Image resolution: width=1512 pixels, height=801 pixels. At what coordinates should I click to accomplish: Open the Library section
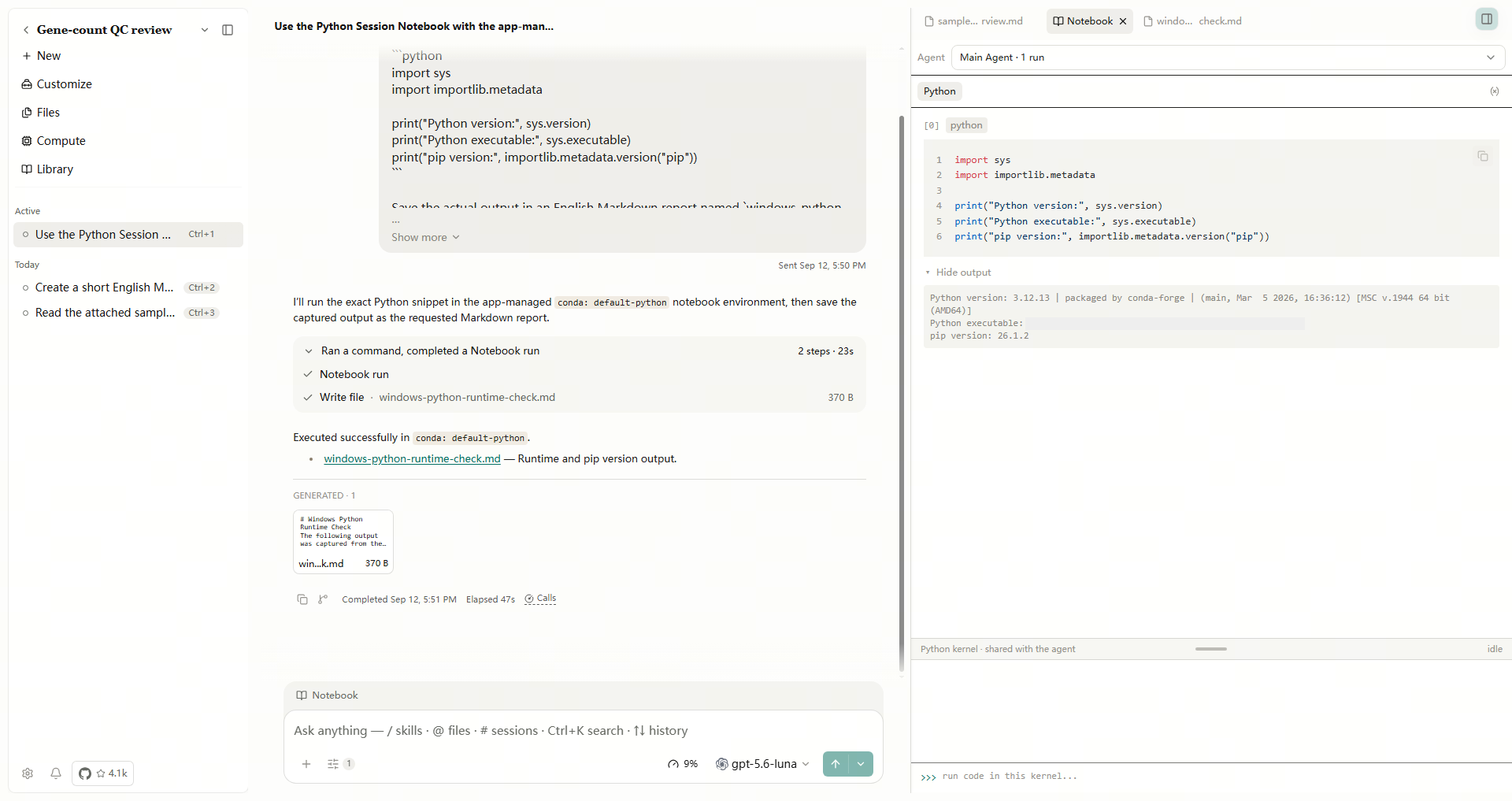click(x=47, y=169)
